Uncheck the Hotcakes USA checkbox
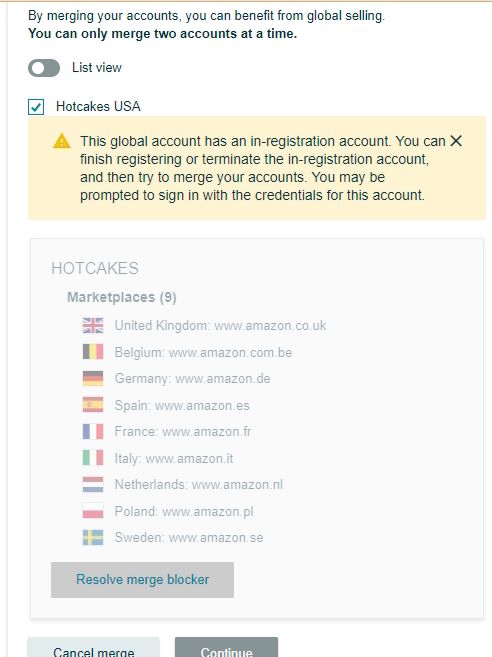This screenshot has width=492, height=657. pyautogui.click(x=36, y=107)
